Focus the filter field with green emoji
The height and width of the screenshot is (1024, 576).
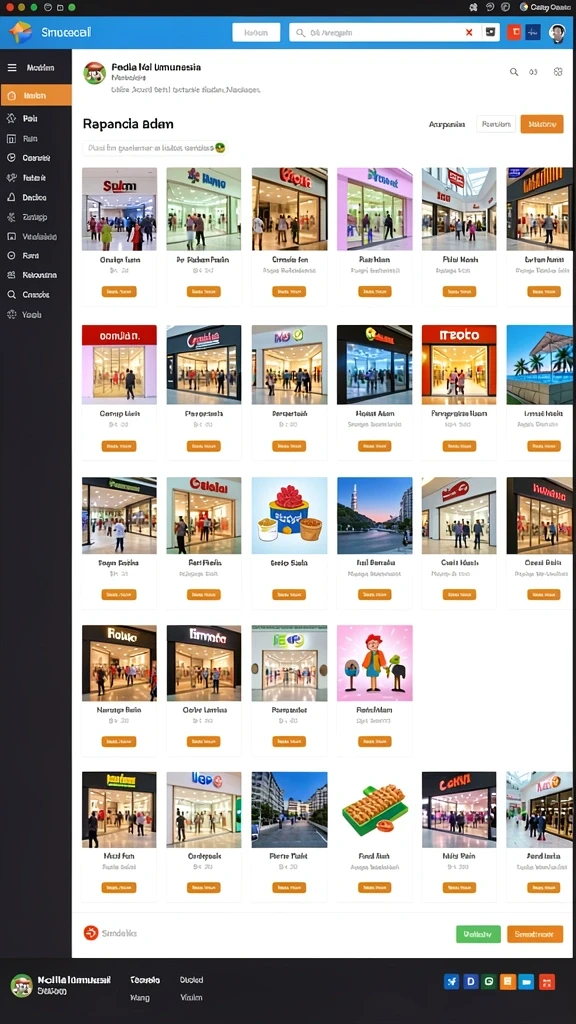(x=155, y=148)
